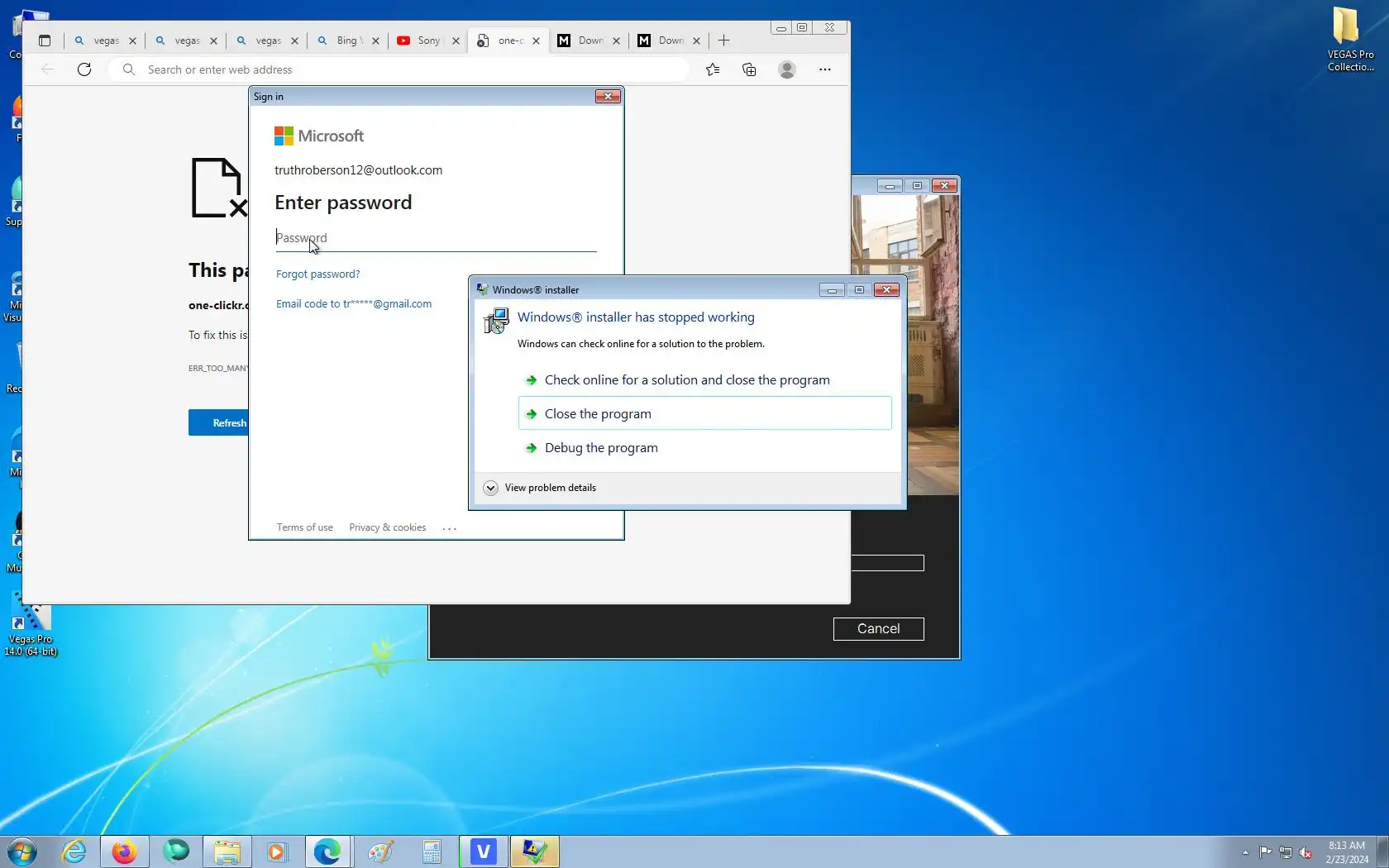The height and width of the screenshot is (868, 1389).
Task: Click the truthroberson12@outlook.com account text
Action: coord(358,170)
